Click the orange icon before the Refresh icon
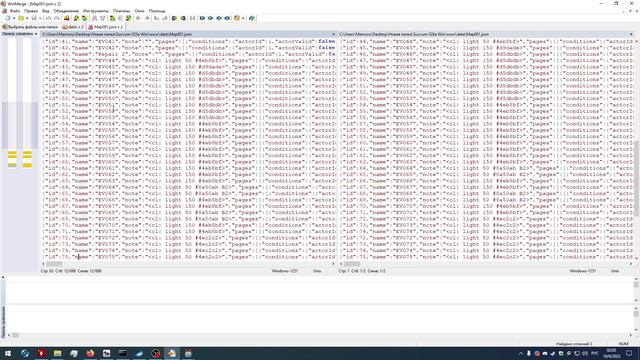 (x=237, y=18)
